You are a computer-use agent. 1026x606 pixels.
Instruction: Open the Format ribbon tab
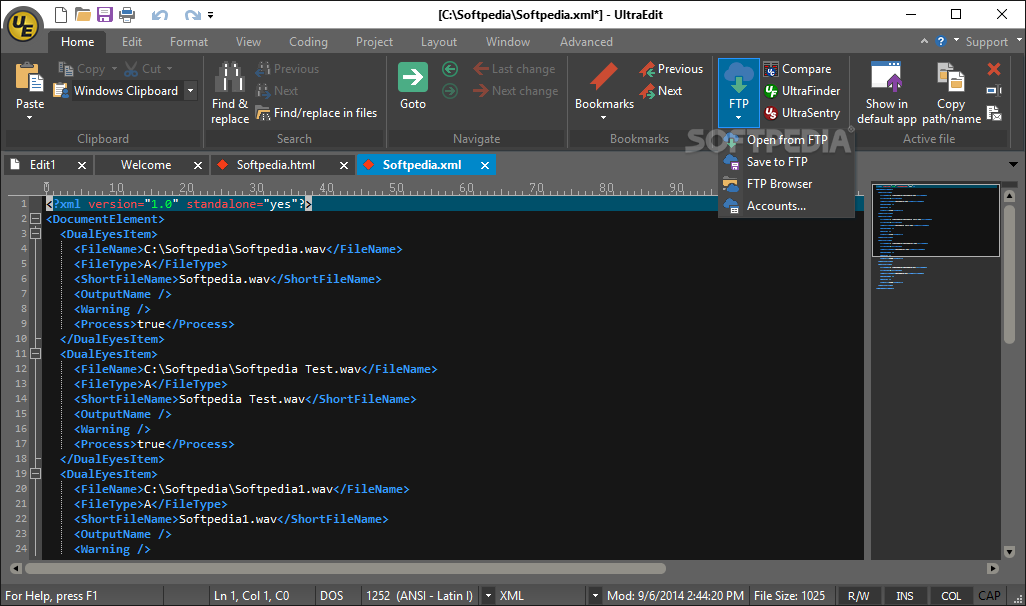[188, 42]
